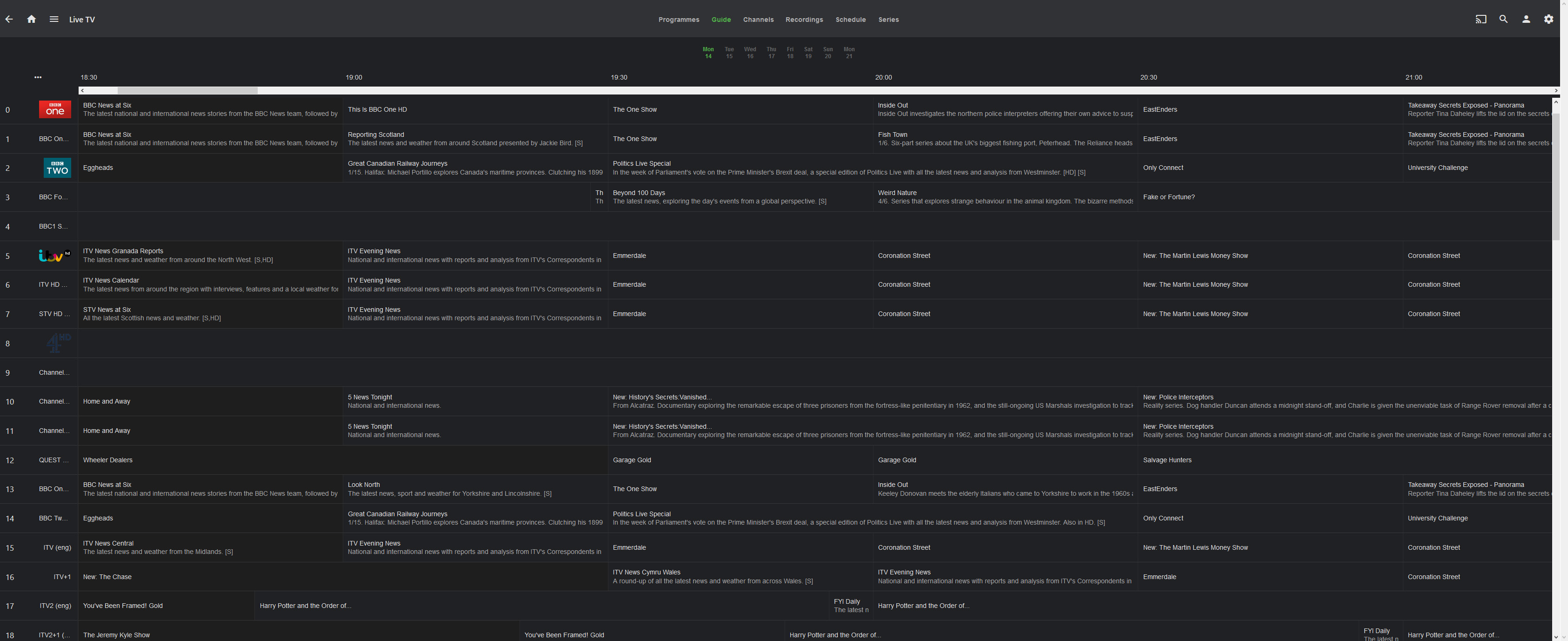Select Wed 16 in date picker
The width and height of the screenshot is (1568, 641).
pyautogui.click(x=750, y=53)
